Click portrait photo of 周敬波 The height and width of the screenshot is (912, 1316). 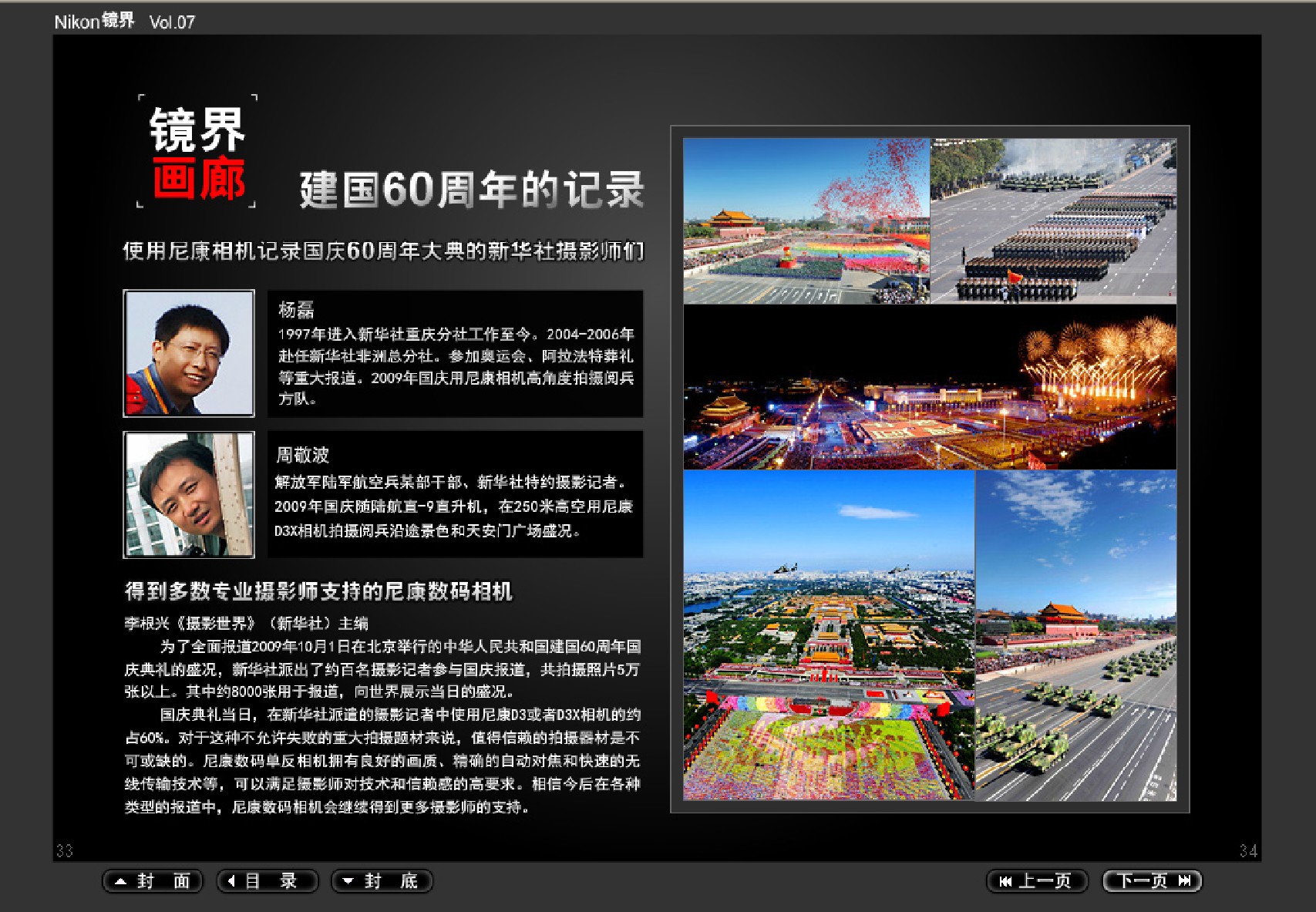[189, 494]
